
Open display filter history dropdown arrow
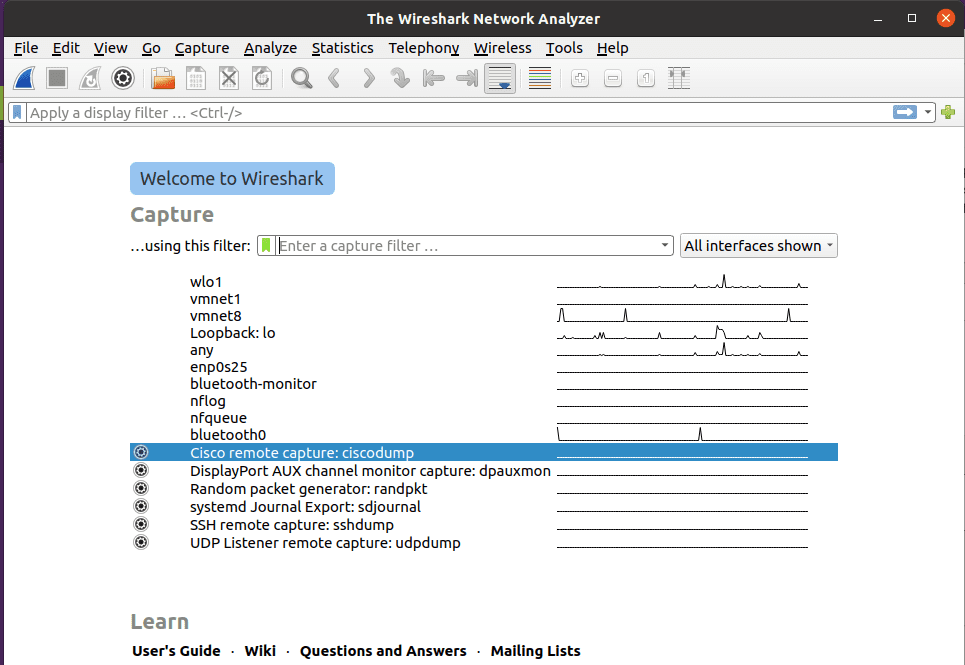click(927, 113)
